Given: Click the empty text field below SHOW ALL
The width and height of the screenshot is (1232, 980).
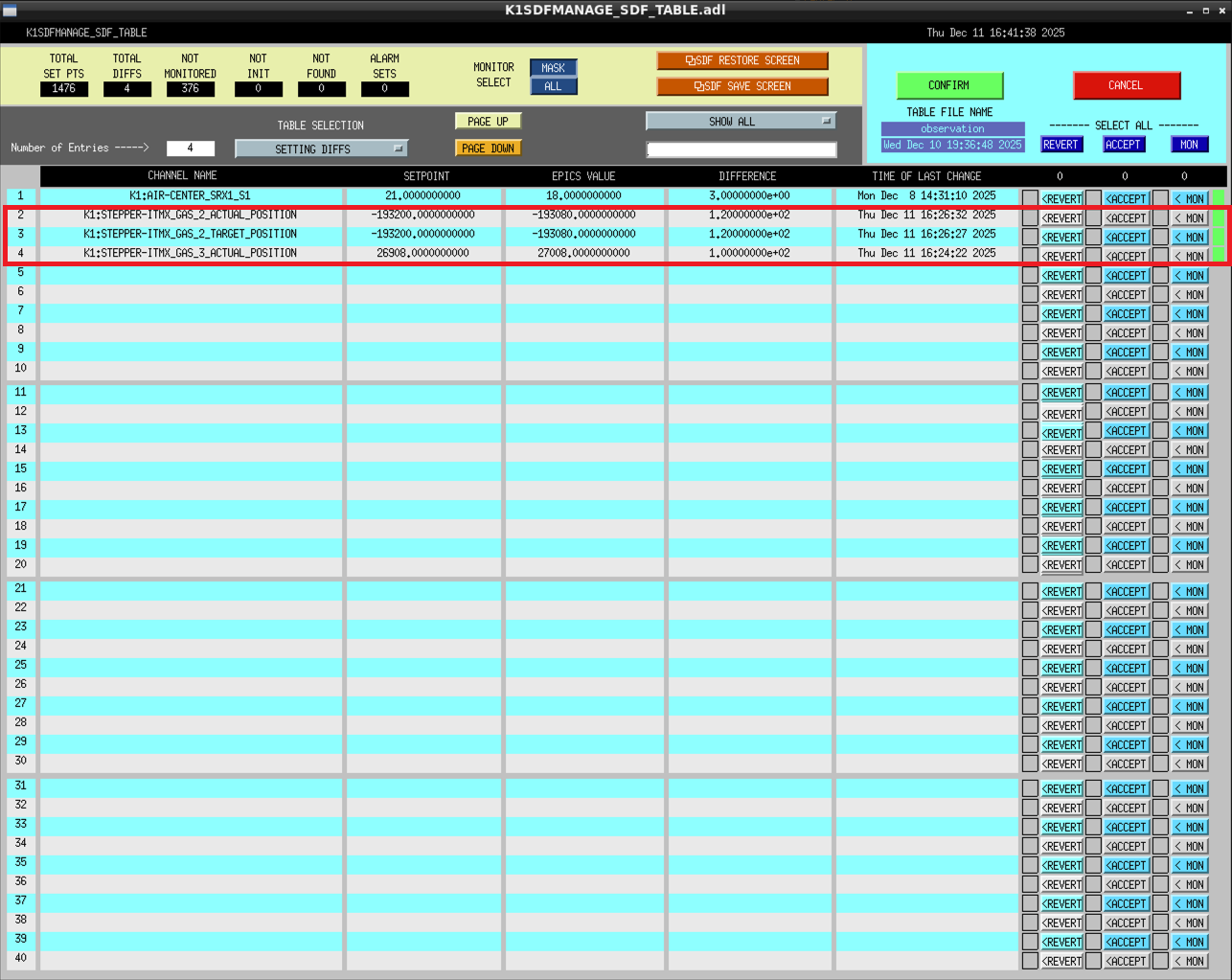Looking at the screenshot, I should pyautogui.click(x=741, y=149).
